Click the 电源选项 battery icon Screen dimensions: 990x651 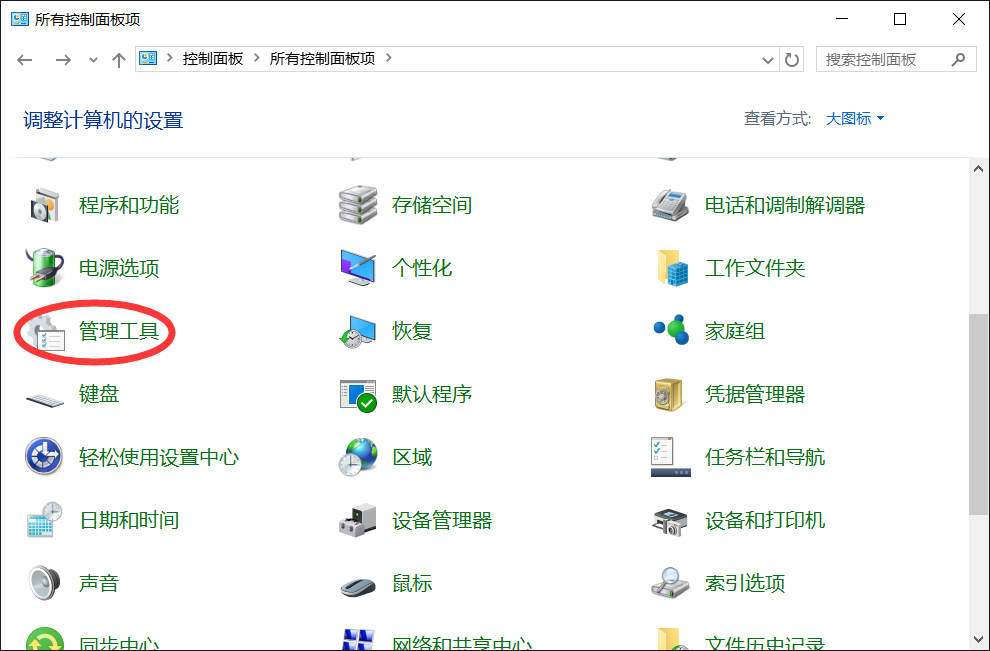tap(45, 268)
